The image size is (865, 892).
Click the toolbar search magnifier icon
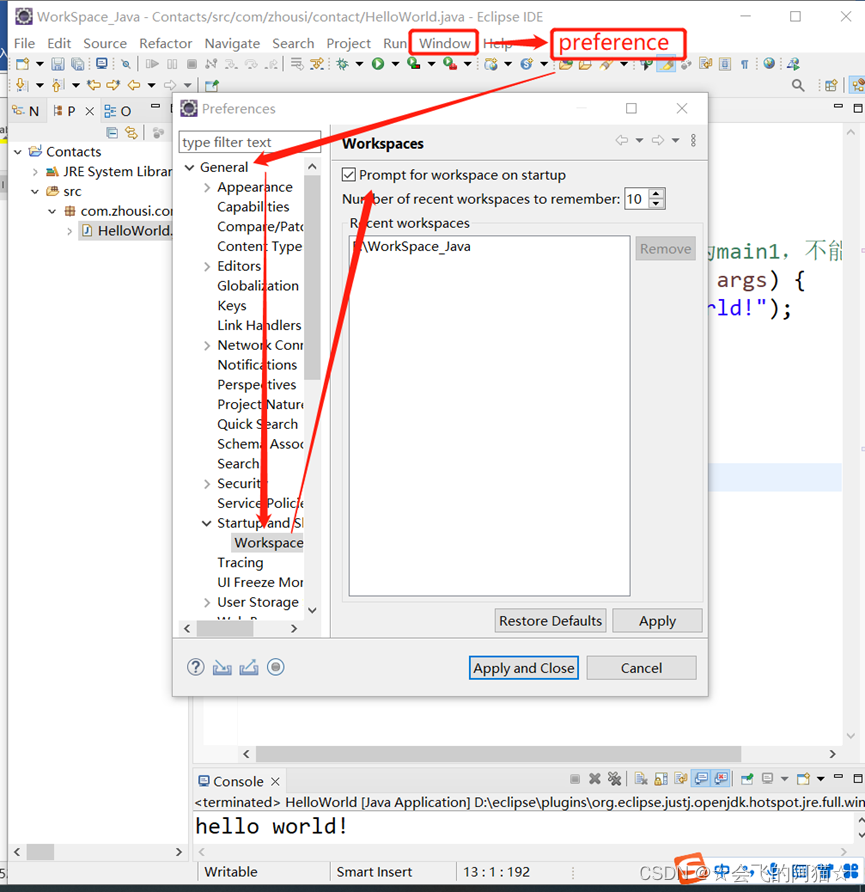click(x=798, y=85)
